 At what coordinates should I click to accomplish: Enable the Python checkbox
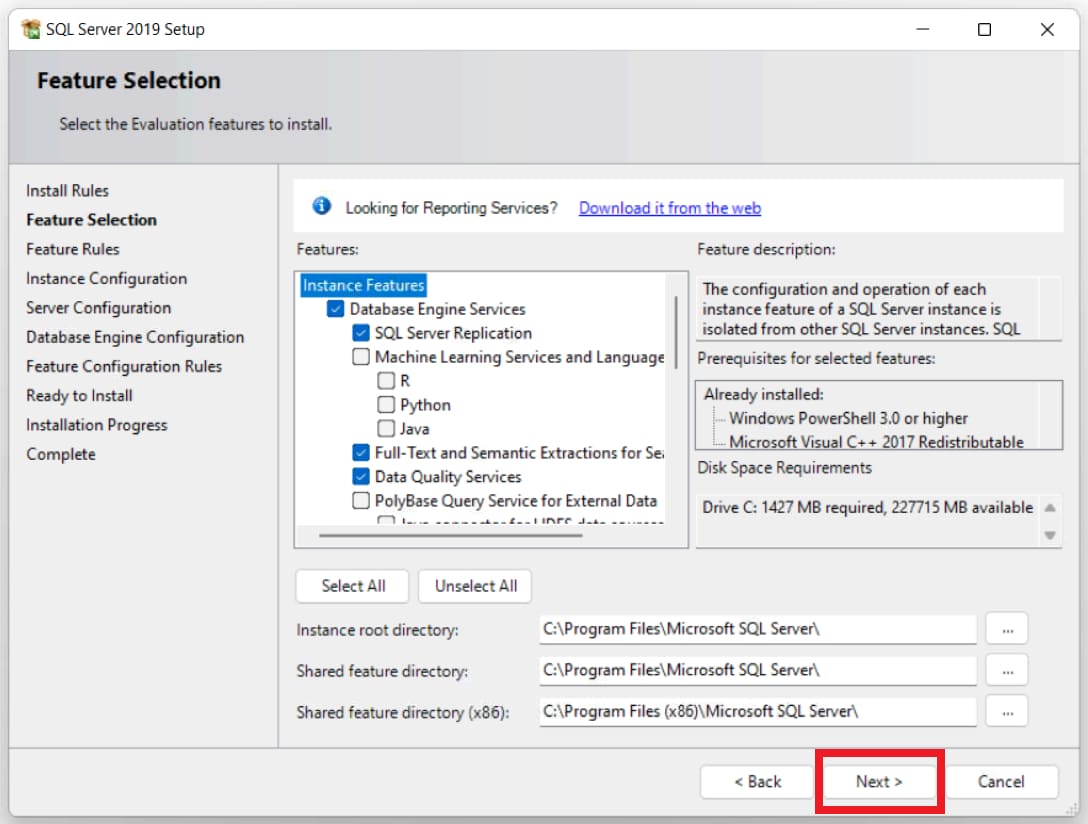pyautogui.click(x=386, y=405)
